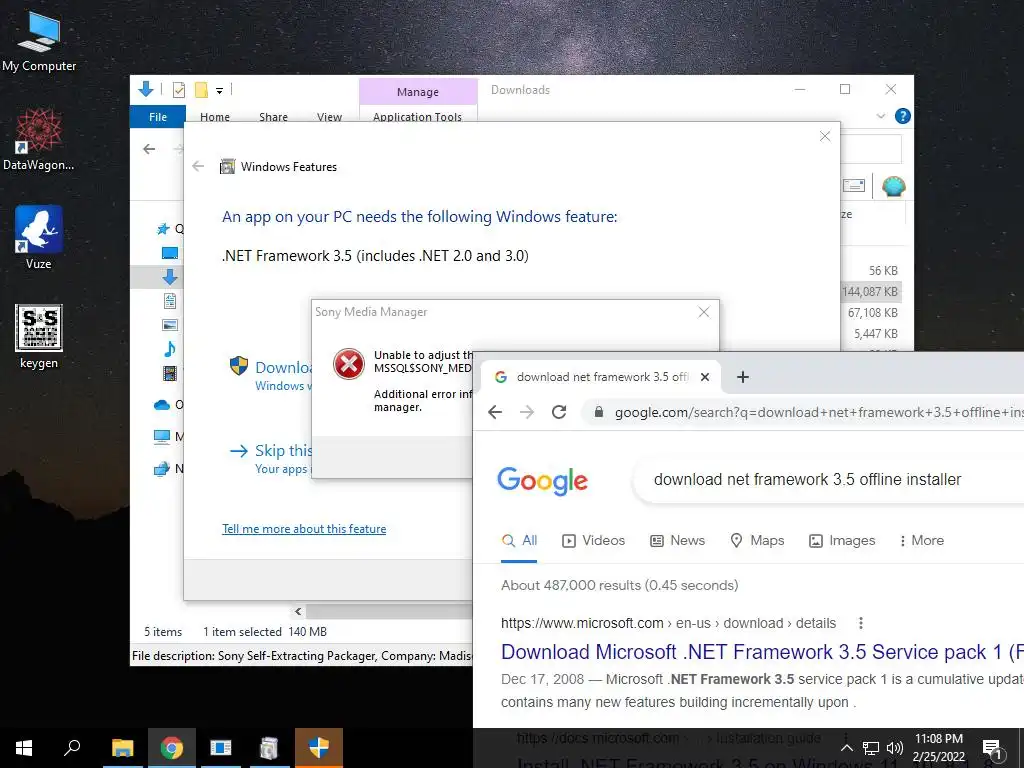Screen dimensions: 1024x768
Task: Launch DataWagon desktop shortcut
Action: (39, 140)
